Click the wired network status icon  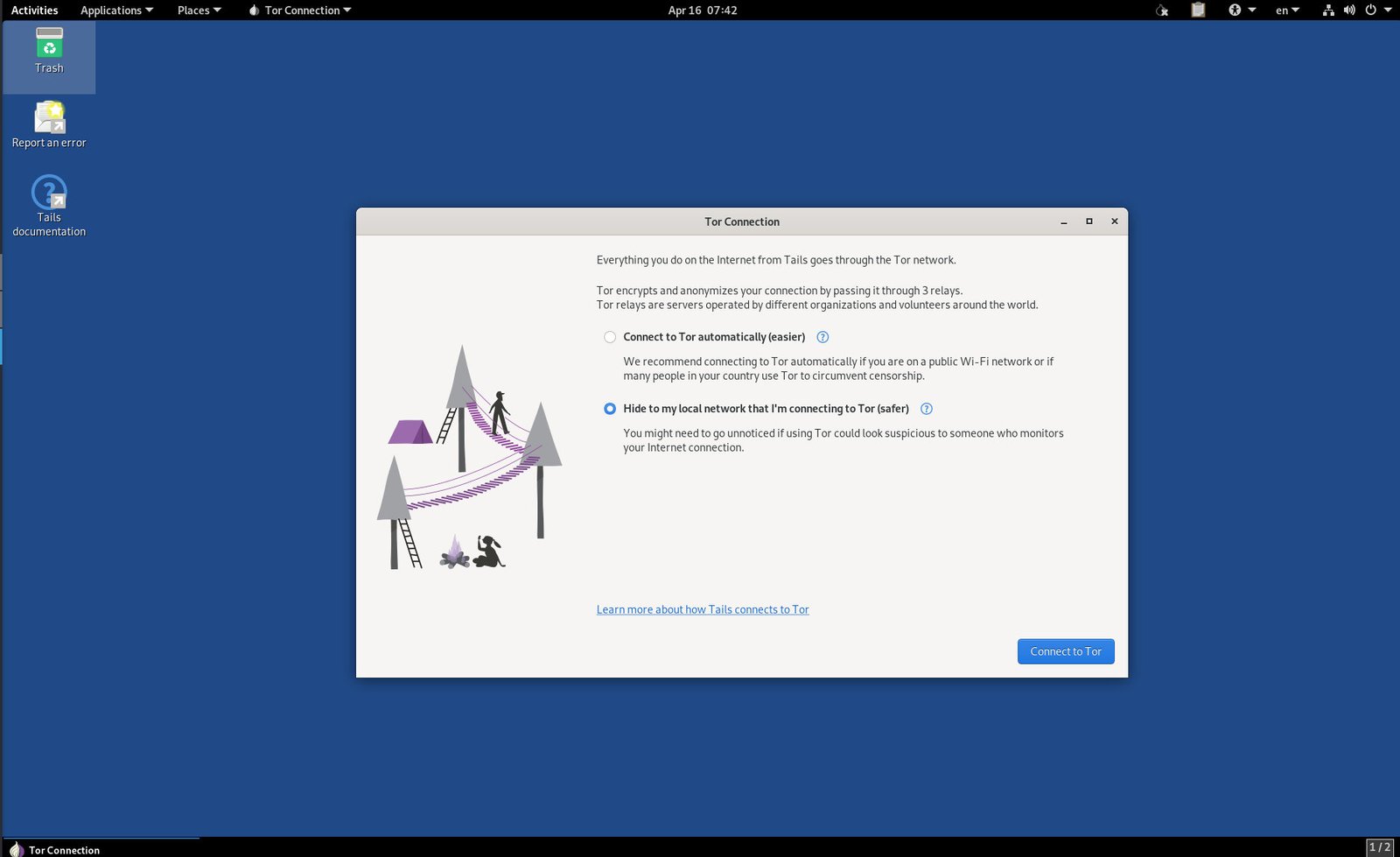pyautogui.click(x=1328, y=11)
